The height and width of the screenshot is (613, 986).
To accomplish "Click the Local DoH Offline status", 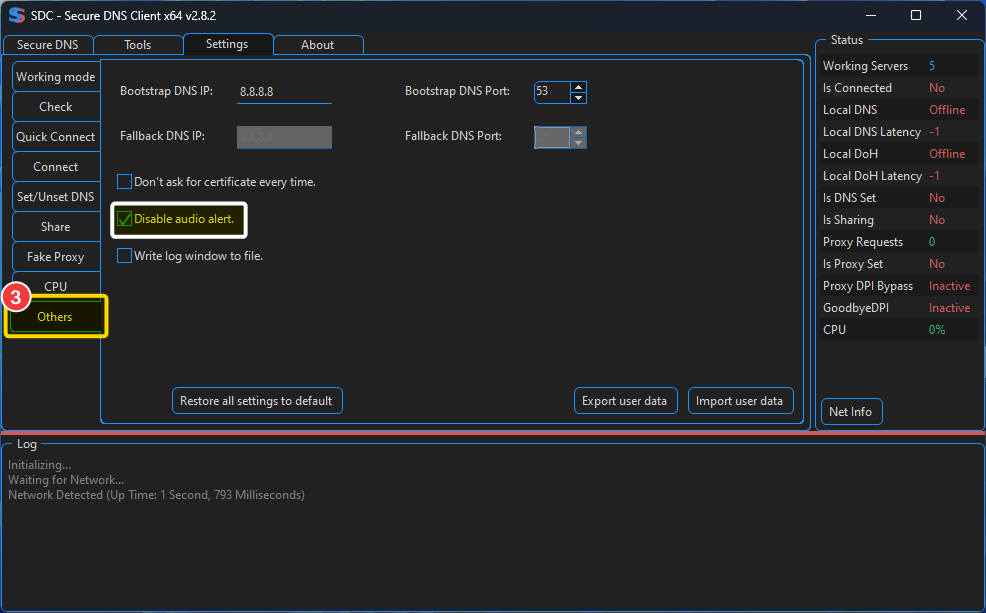I will [947, 153].
